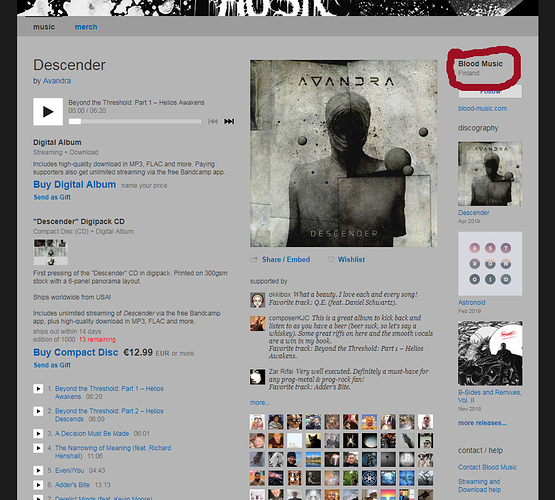
Task: Open the merch tab
Action: click(x=86, y=27)
